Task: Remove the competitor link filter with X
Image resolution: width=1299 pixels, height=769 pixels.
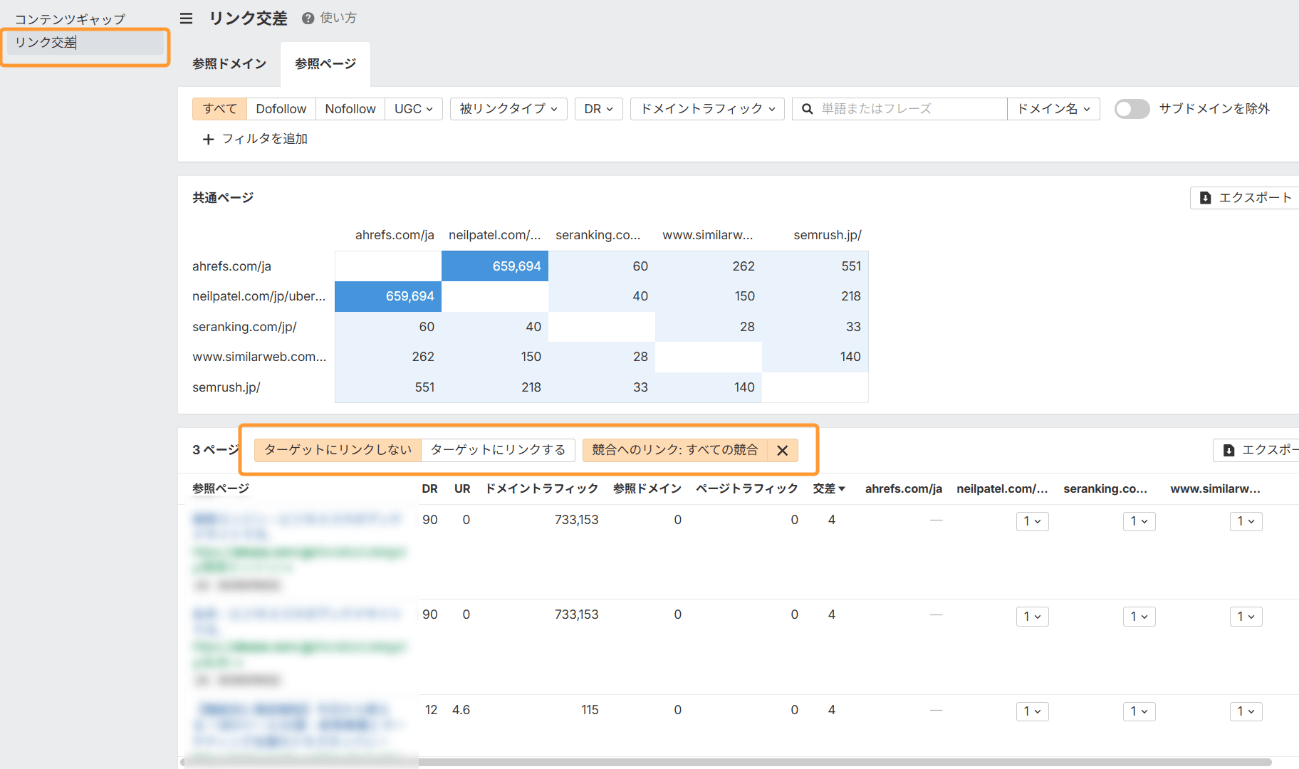Action: click(x=782, y=450)
